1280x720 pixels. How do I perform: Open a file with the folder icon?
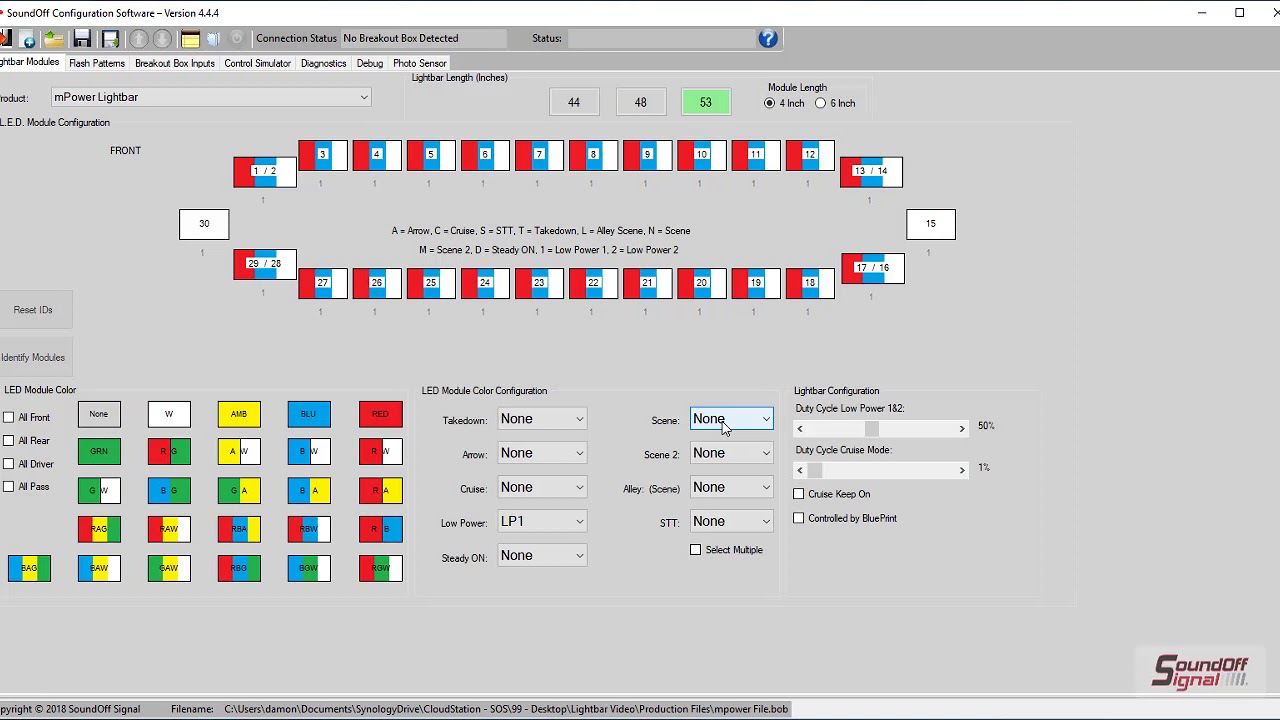tap(53, 39)
